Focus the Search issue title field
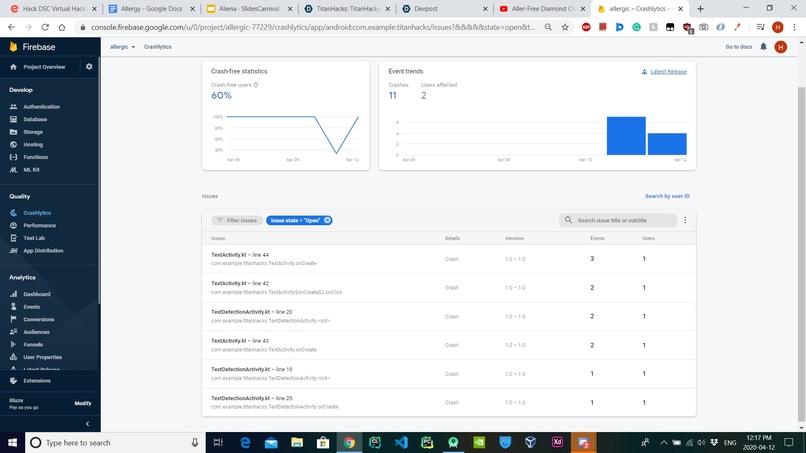This screenshot has width=806, height=453. click(618, 220)
